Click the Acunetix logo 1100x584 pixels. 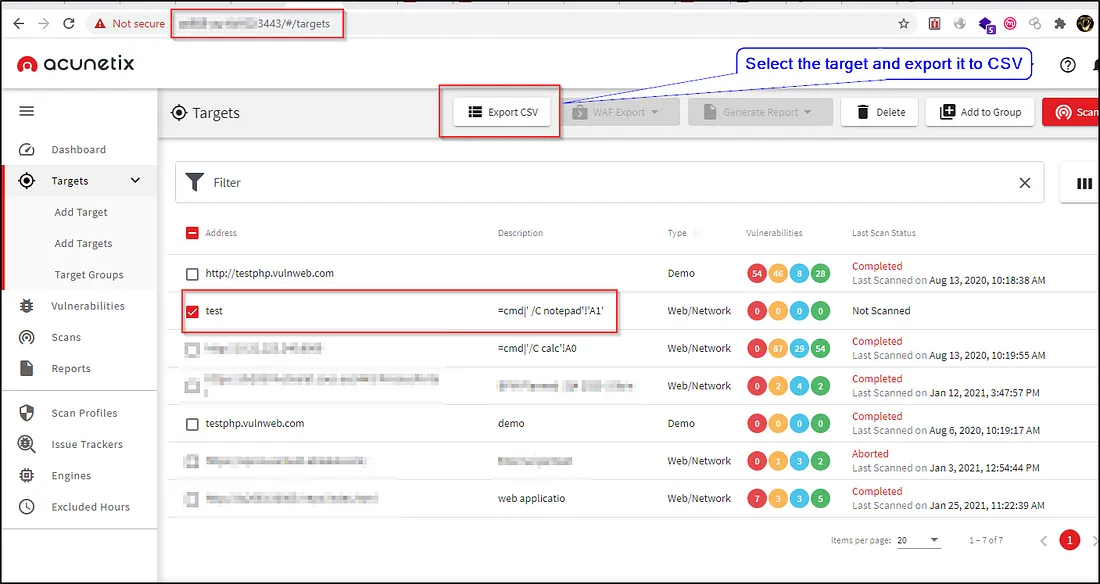point(76,64)
